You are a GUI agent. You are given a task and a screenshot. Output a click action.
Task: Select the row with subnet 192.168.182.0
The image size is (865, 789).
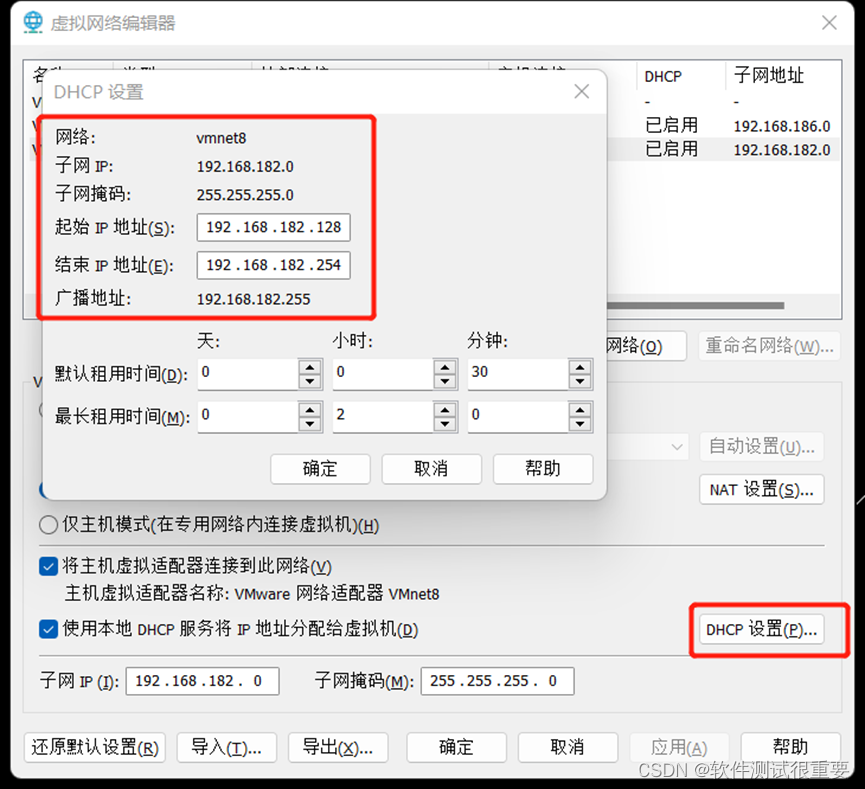click(x=724, y=150)
